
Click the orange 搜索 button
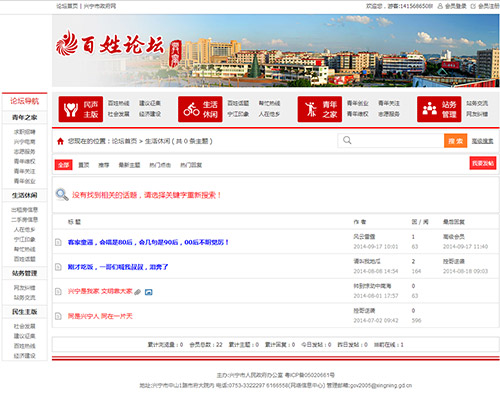pos(455,141)
